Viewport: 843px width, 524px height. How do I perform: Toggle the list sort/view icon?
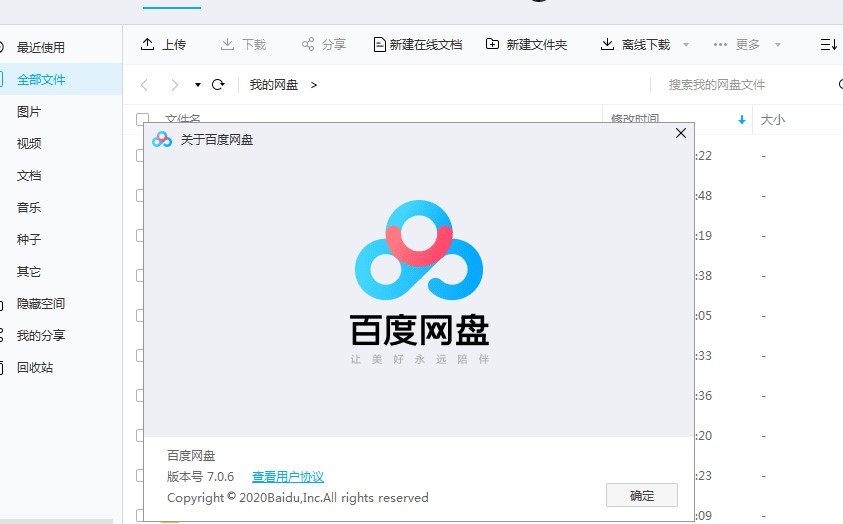coord(828,45)
